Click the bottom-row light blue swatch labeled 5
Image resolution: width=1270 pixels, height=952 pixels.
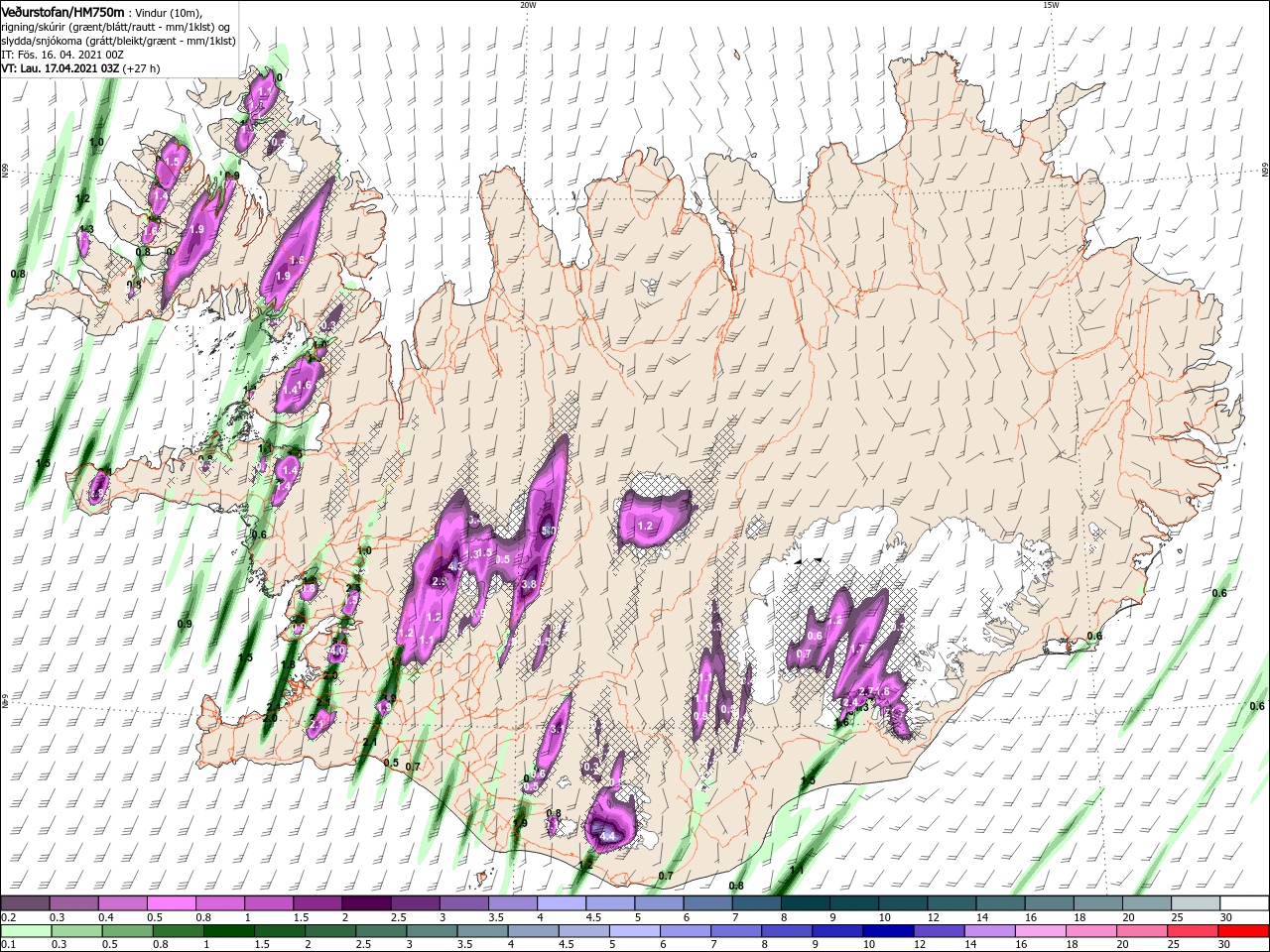point(635,931)
